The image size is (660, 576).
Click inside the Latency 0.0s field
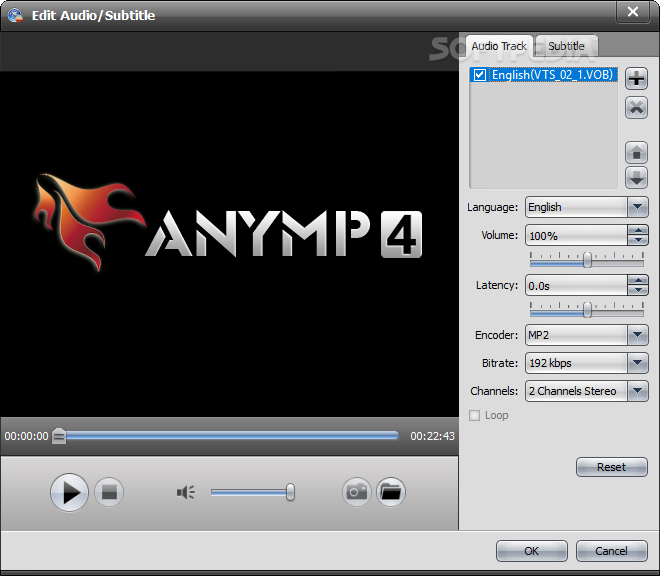[x=576, y=285]
